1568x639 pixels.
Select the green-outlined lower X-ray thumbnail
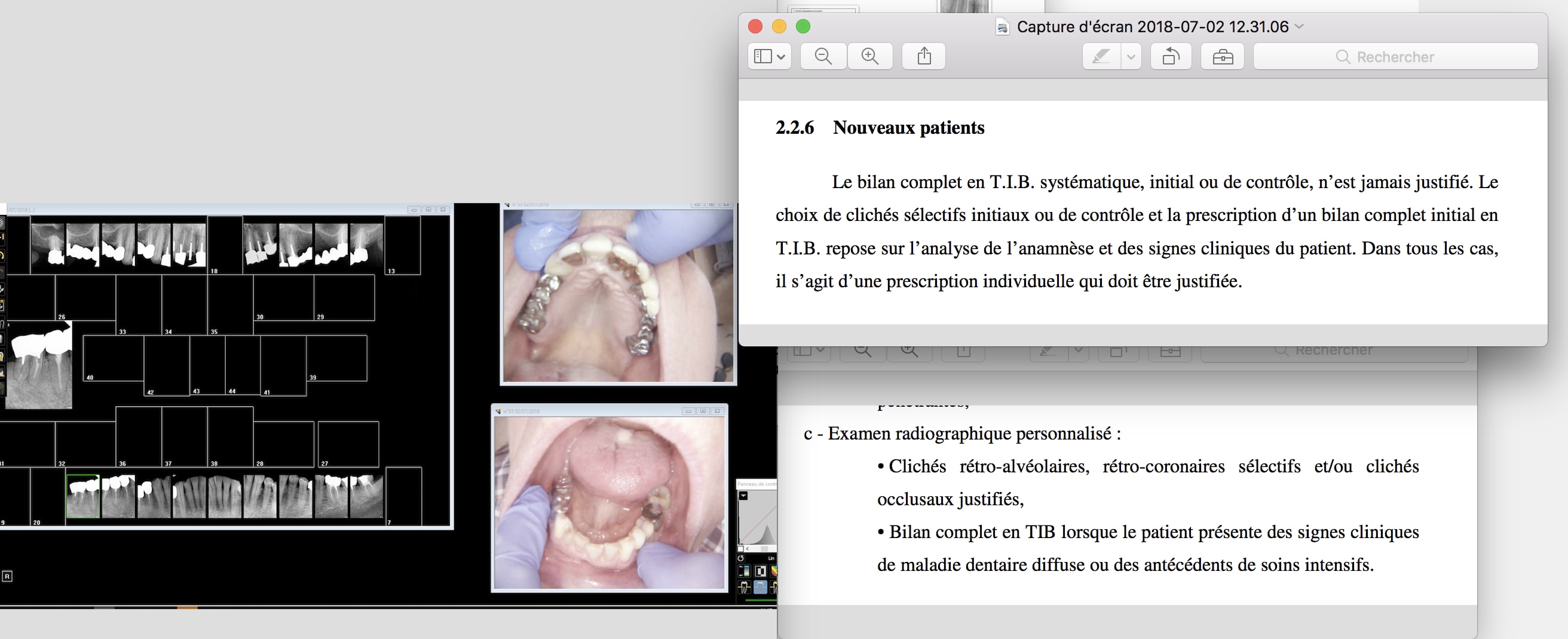(x=82, y=496)
